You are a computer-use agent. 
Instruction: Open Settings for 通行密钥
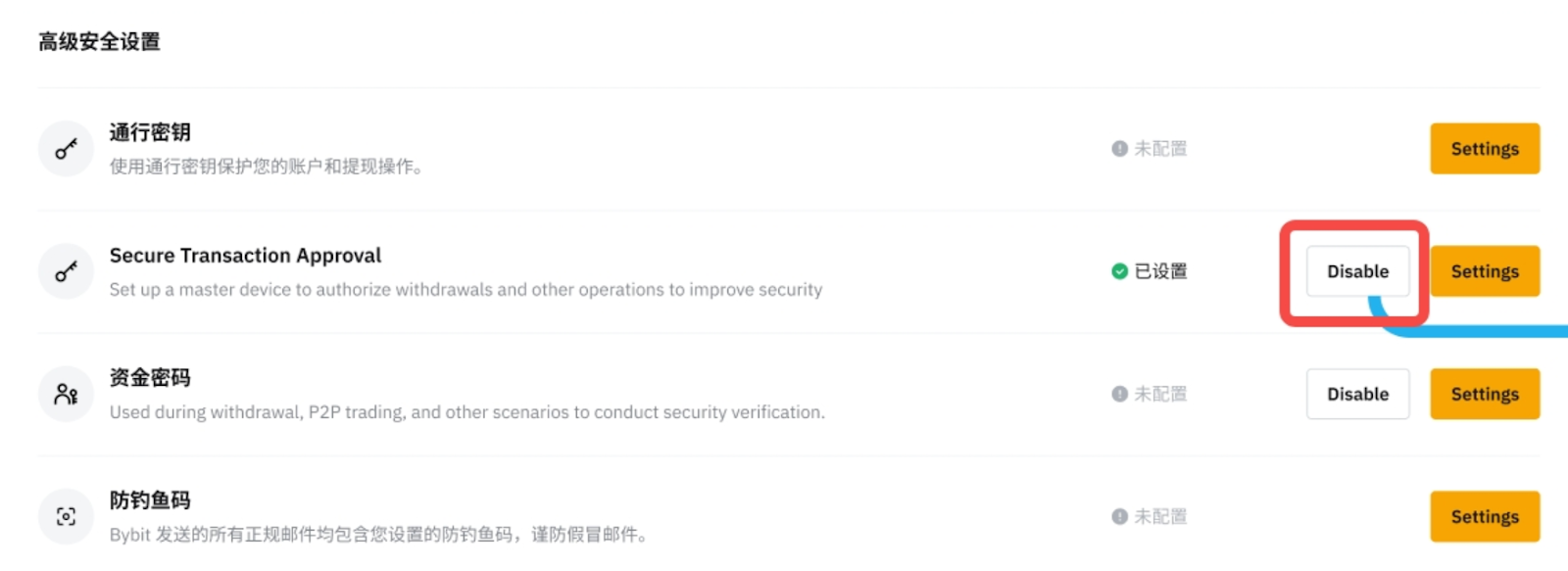click(1484, 149)
